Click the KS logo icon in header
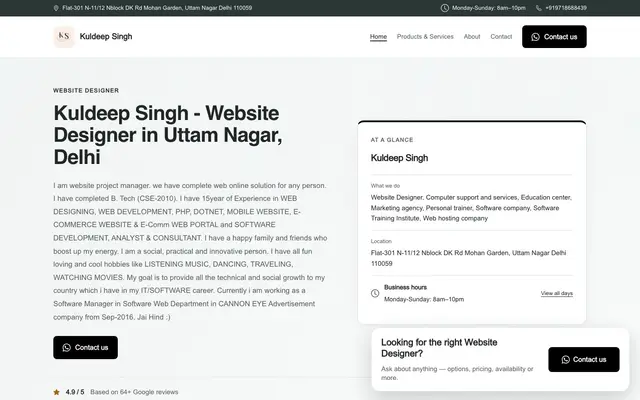The width and height of the screenshot is (640, 400). pyautogui.click(x=64, y=37)
